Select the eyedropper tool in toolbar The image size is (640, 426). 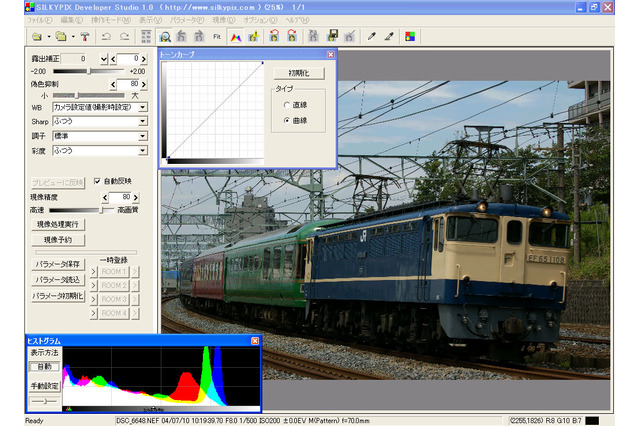[370, 36]
